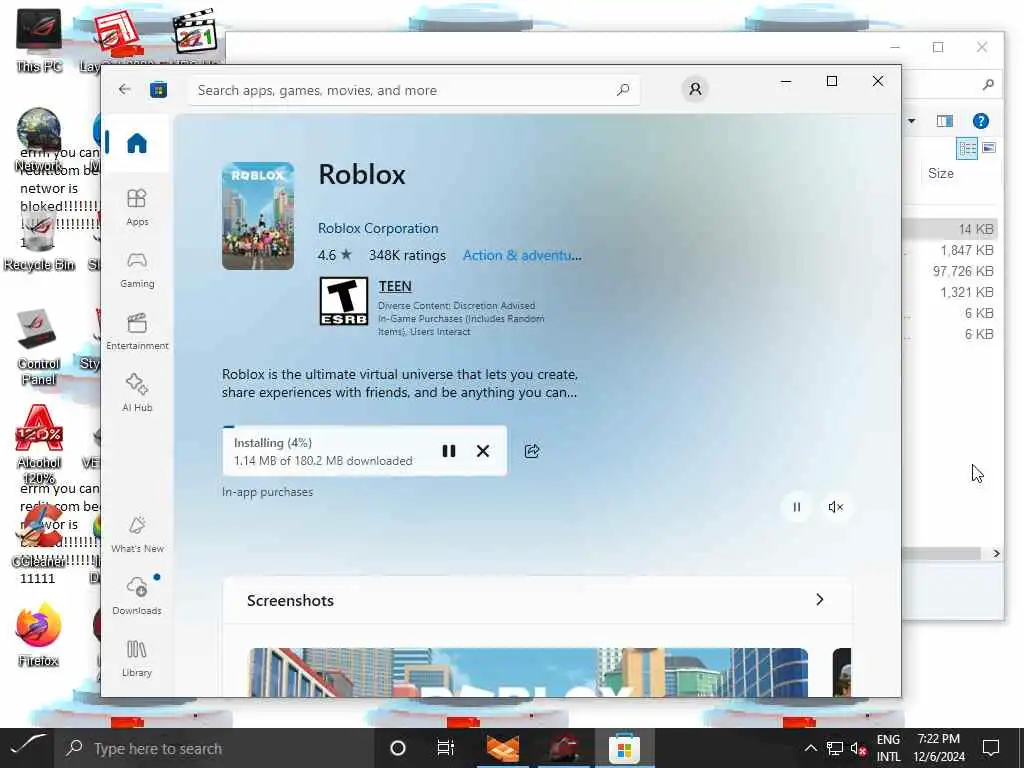Select the Firefox desktop icon

click(39, 633)
